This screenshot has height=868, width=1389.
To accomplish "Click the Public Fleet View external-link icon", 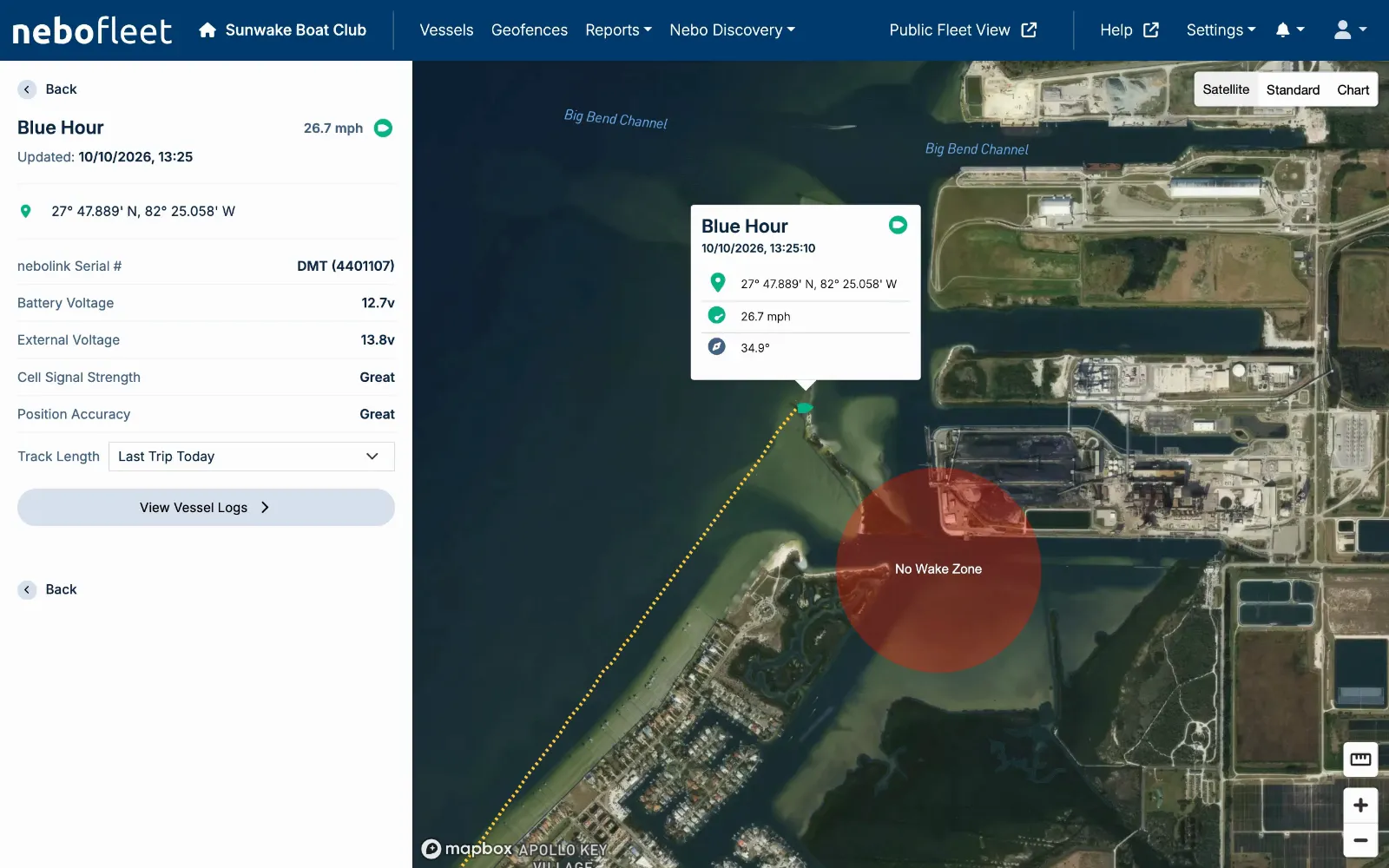I will tap(1029, 30).
